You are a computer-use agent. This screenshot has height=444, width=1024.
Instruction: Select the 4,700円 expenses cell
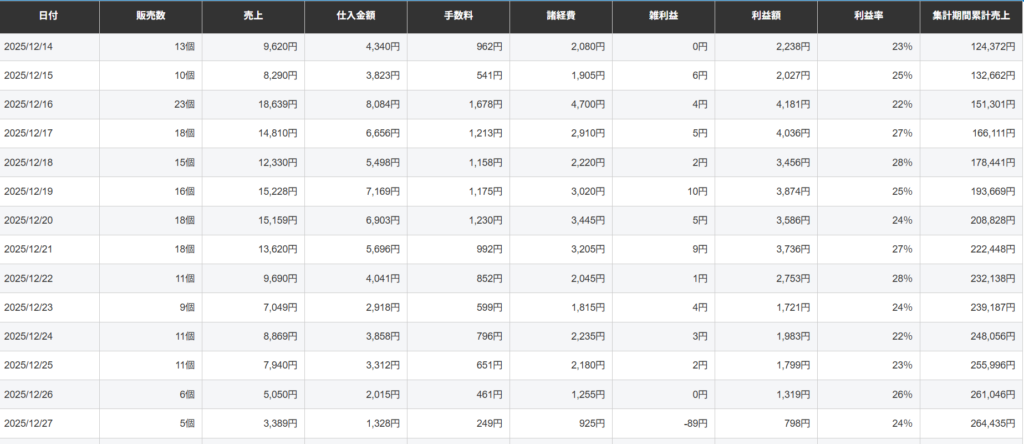pos(584,104)
